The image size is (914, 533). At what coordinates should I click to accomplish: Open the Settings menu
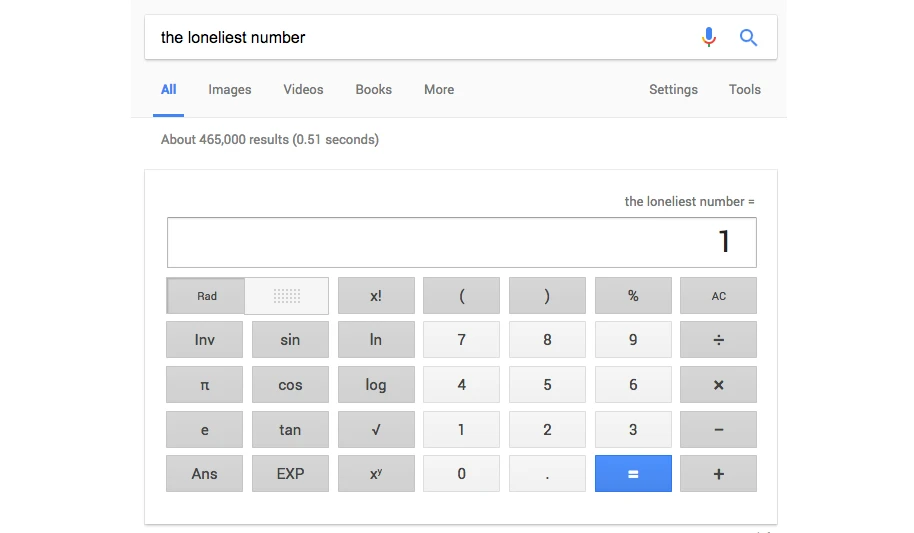click(673, 89)
